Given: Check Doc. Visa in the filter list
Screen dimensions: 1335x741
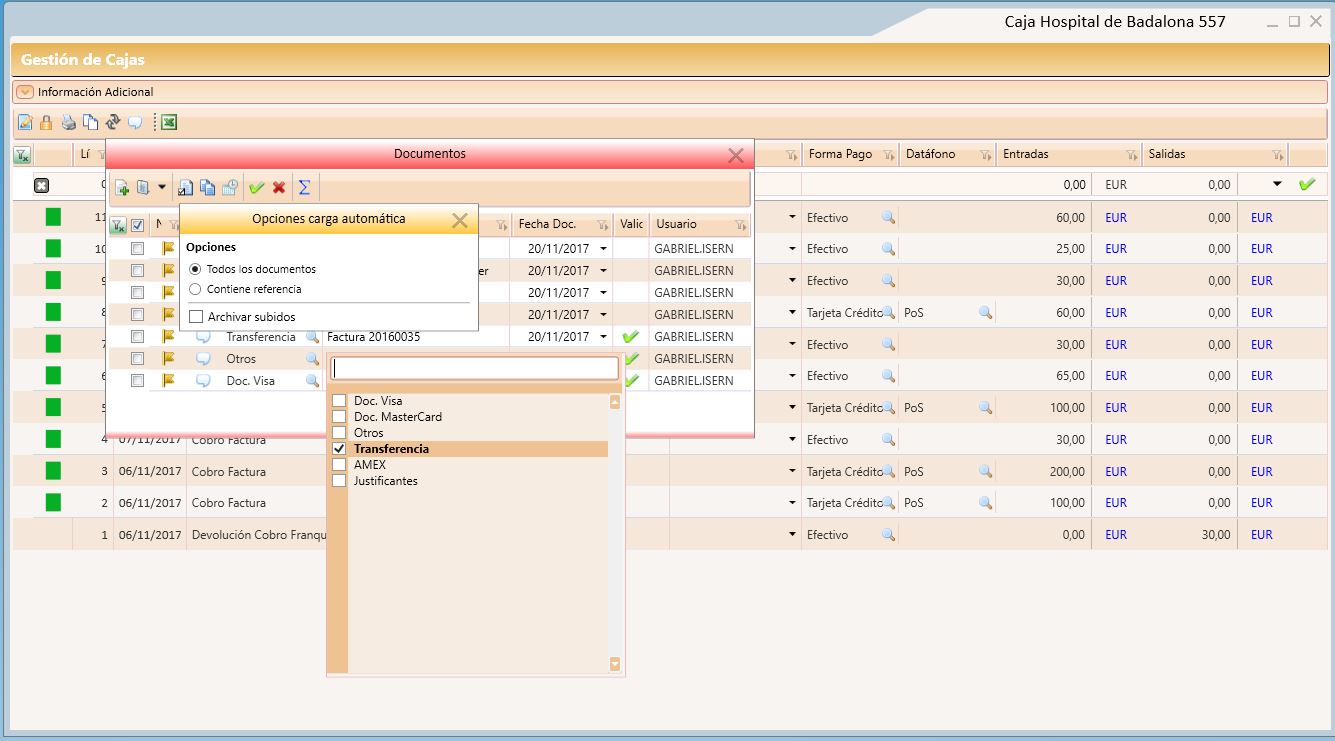Looking at the screenshot, I should coord(339,401).
